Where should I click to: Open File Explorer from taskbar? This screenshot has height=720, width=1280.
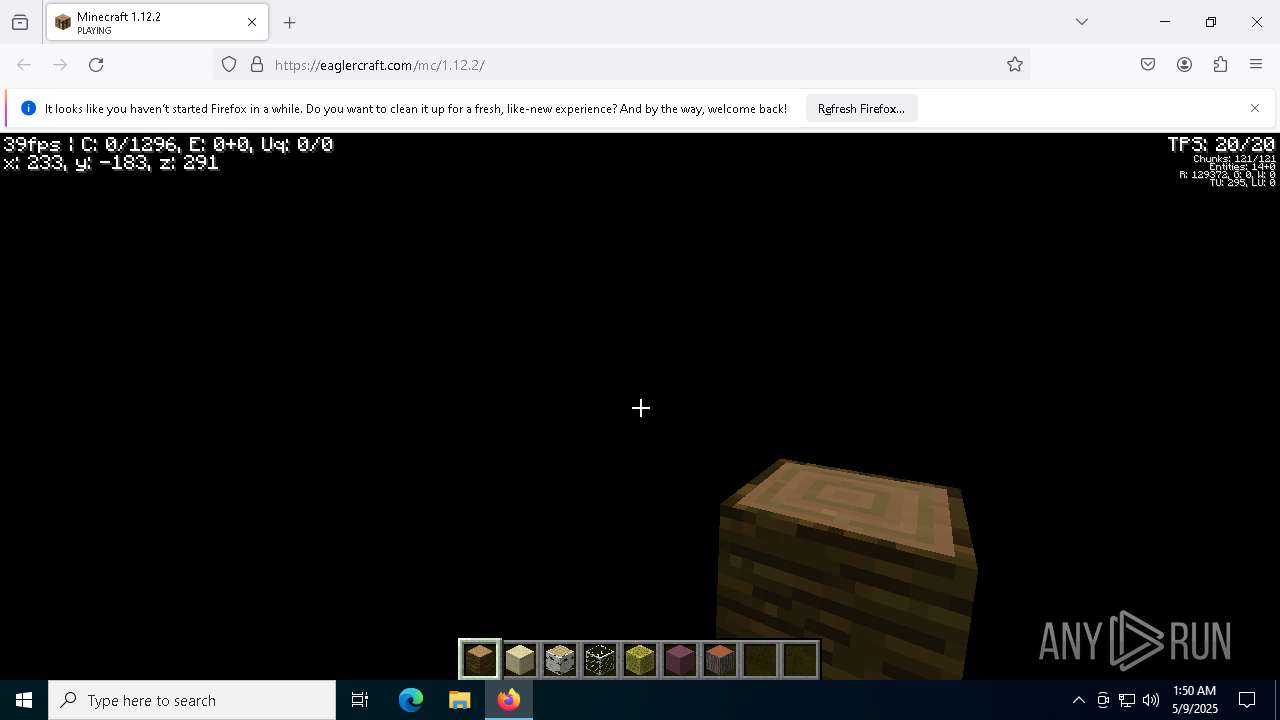459,700
